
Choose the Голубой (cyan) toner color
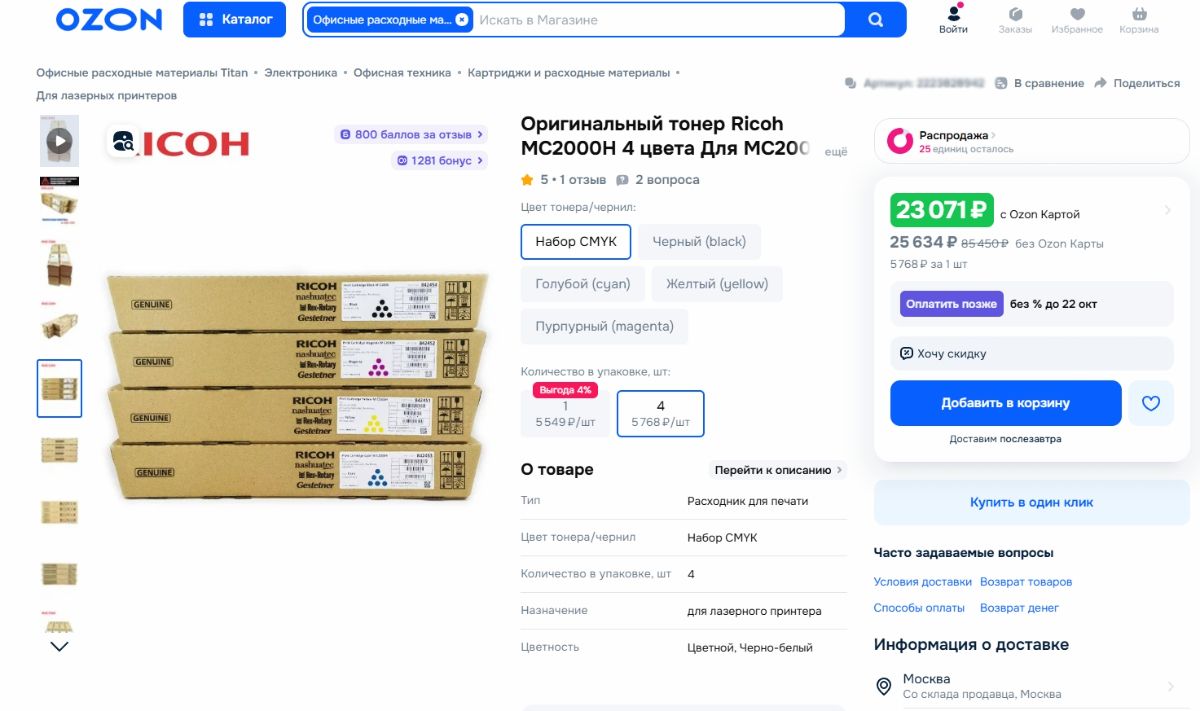582,284
